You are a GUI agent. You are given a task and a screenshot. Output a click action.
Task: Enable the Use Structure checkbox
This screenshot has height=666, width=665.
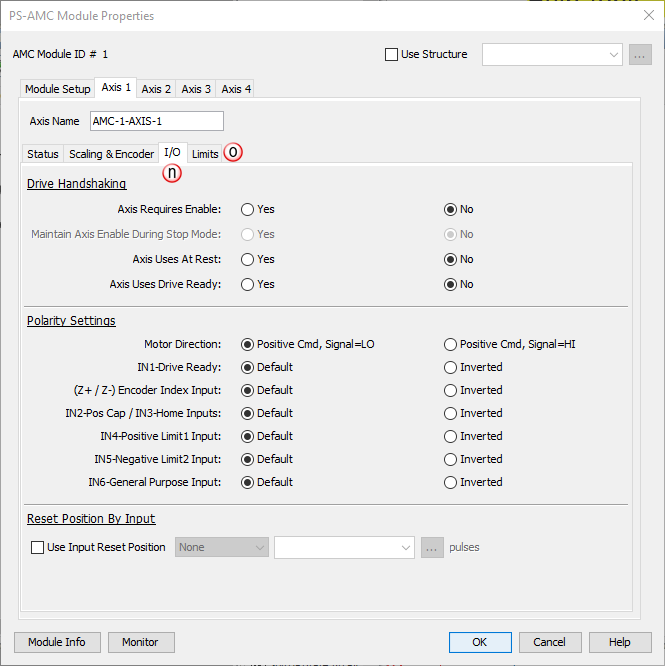click(x=391, y=55)
